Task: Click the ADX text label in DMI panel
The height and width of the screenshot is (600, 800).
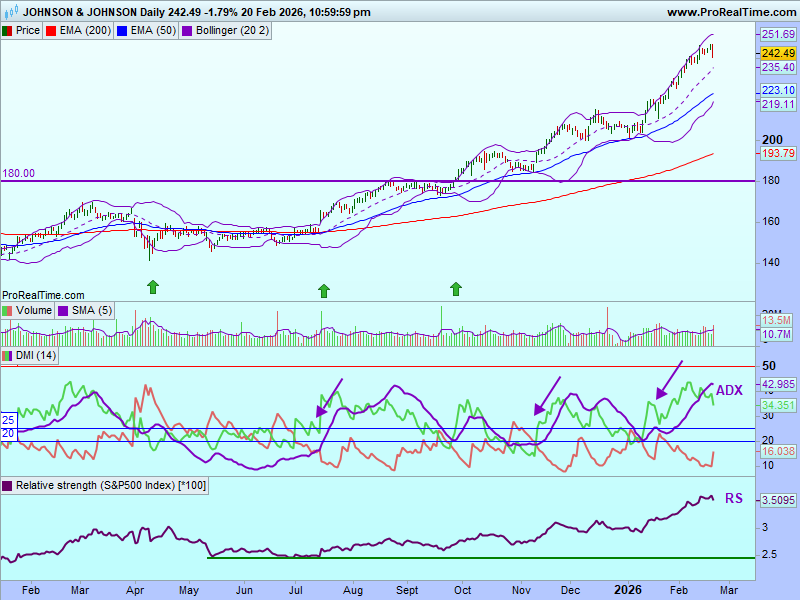Action: tap(729, 390)
